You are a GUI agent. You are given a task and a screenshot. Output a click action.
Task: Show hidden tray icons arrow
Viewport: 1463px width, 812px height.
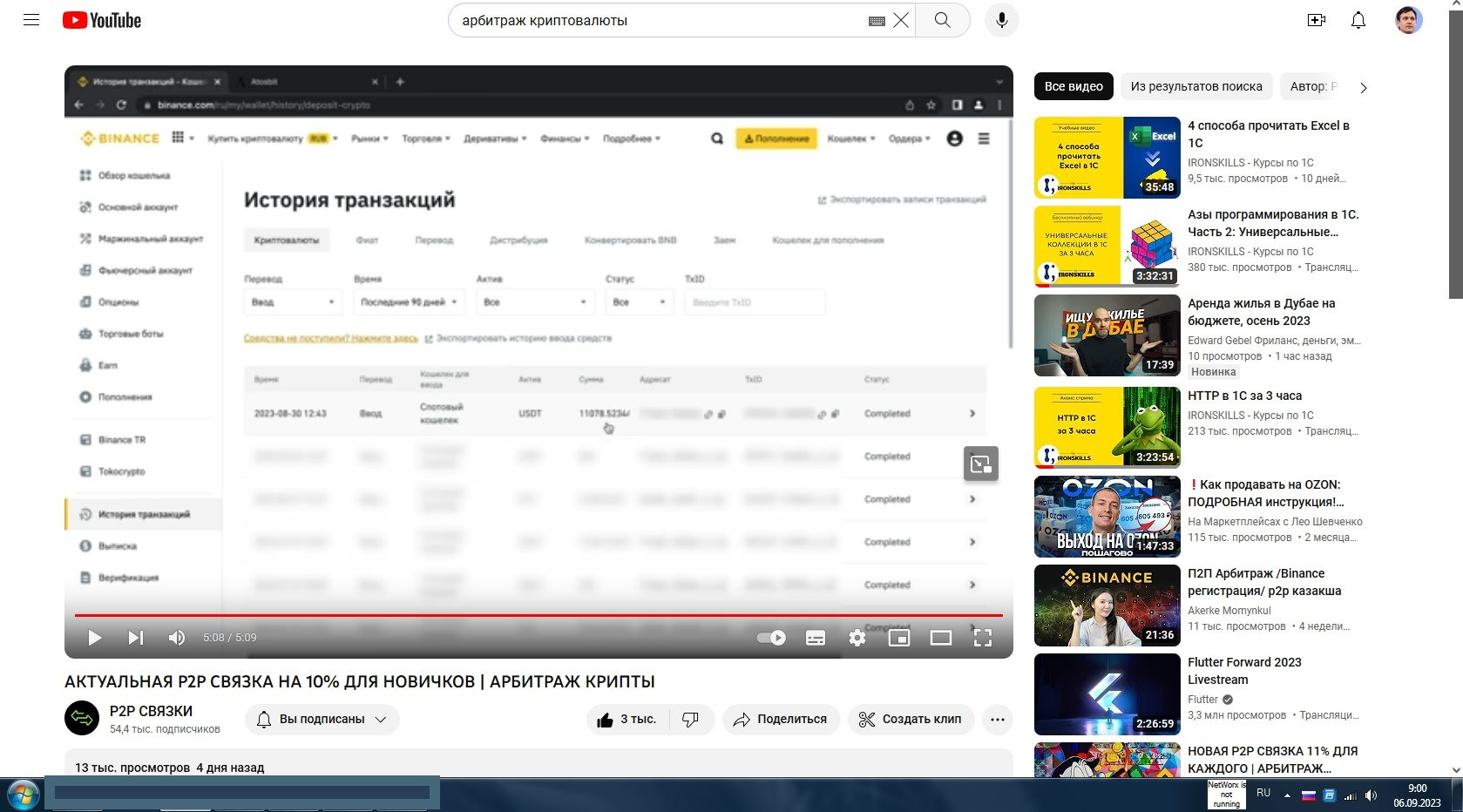pos(1287,795)
